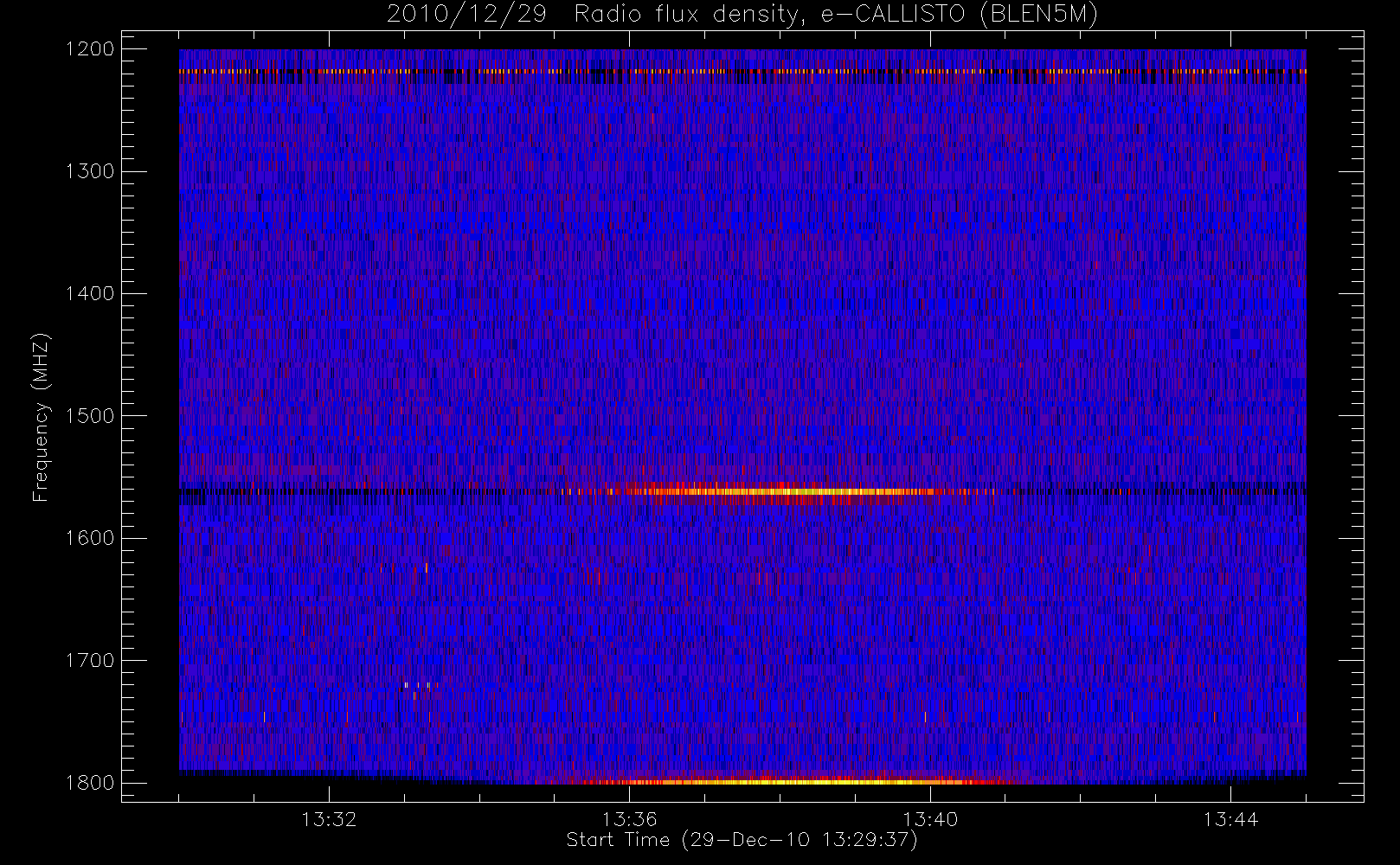Click the 1700 frequency tick label
Screen dimensions: 1400x865
[x=90, y=661]
